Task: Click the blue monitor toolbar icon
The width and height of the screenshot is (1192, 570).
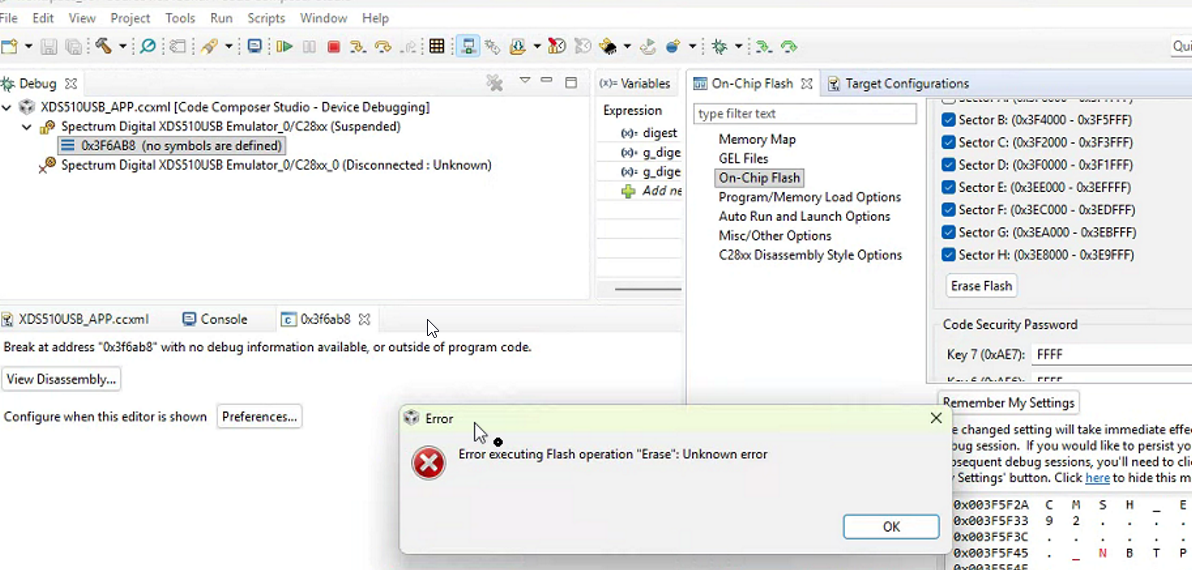Action: 255,47
